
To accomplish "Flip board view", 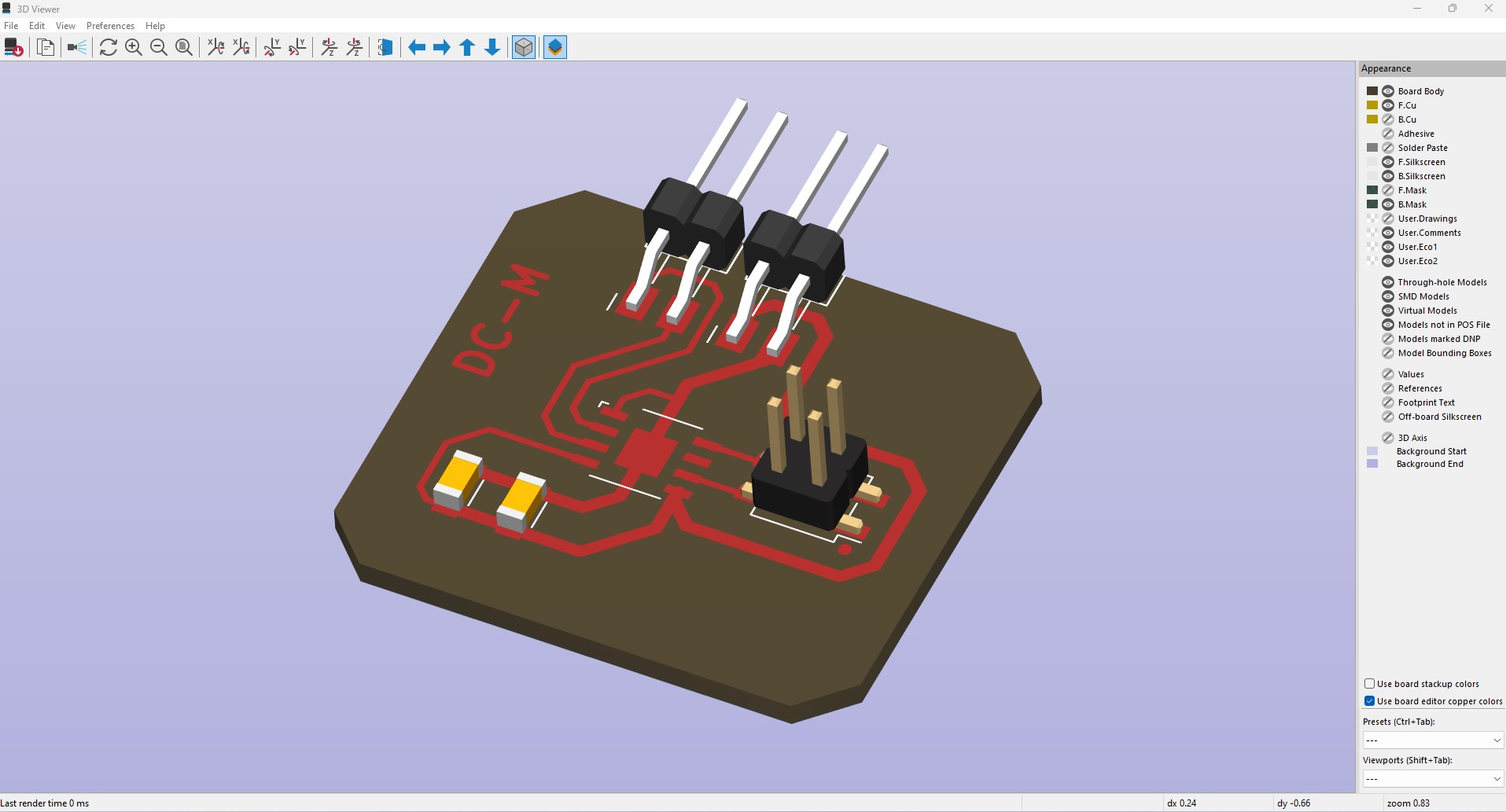I will 385,47.
